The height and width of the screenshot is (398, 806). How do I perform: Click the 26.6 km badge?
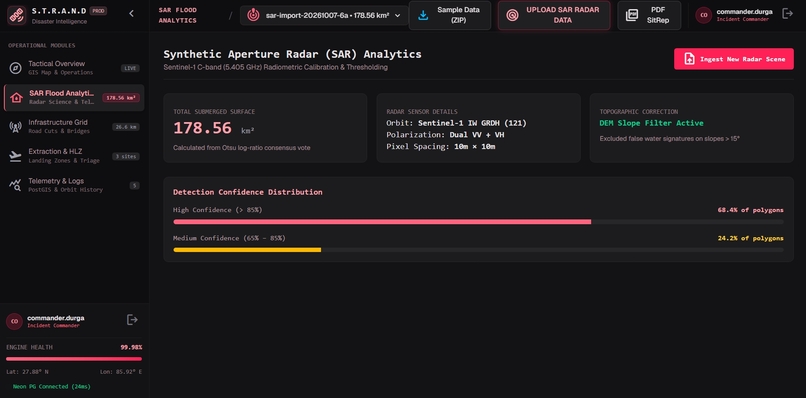tap(126, 127)
